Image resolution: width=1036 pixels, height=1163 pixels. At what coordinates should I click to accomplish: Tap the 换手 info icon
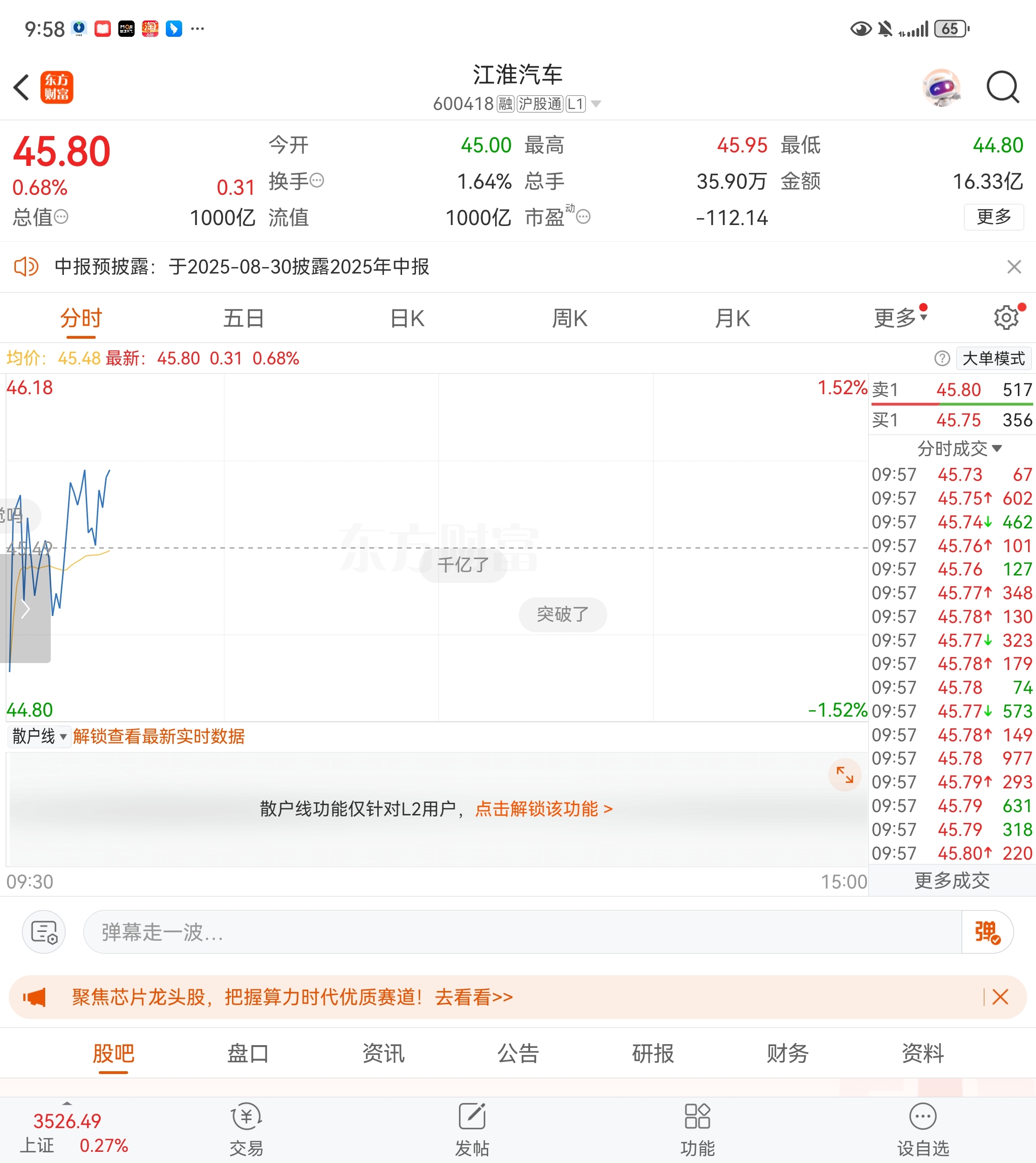[x=317, y=180]
